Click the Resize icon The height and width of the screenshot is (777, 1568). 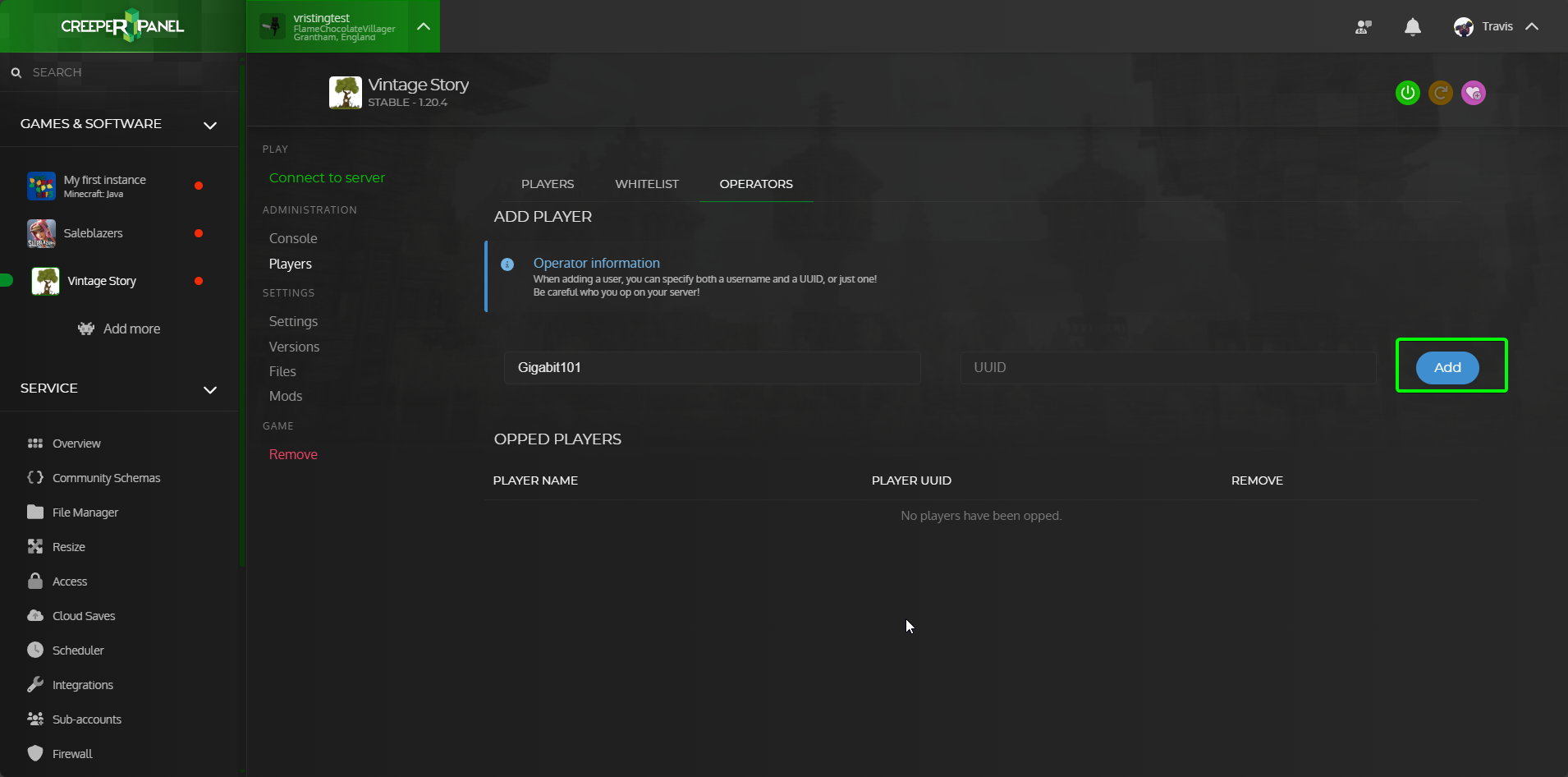(x=35, y=546)
